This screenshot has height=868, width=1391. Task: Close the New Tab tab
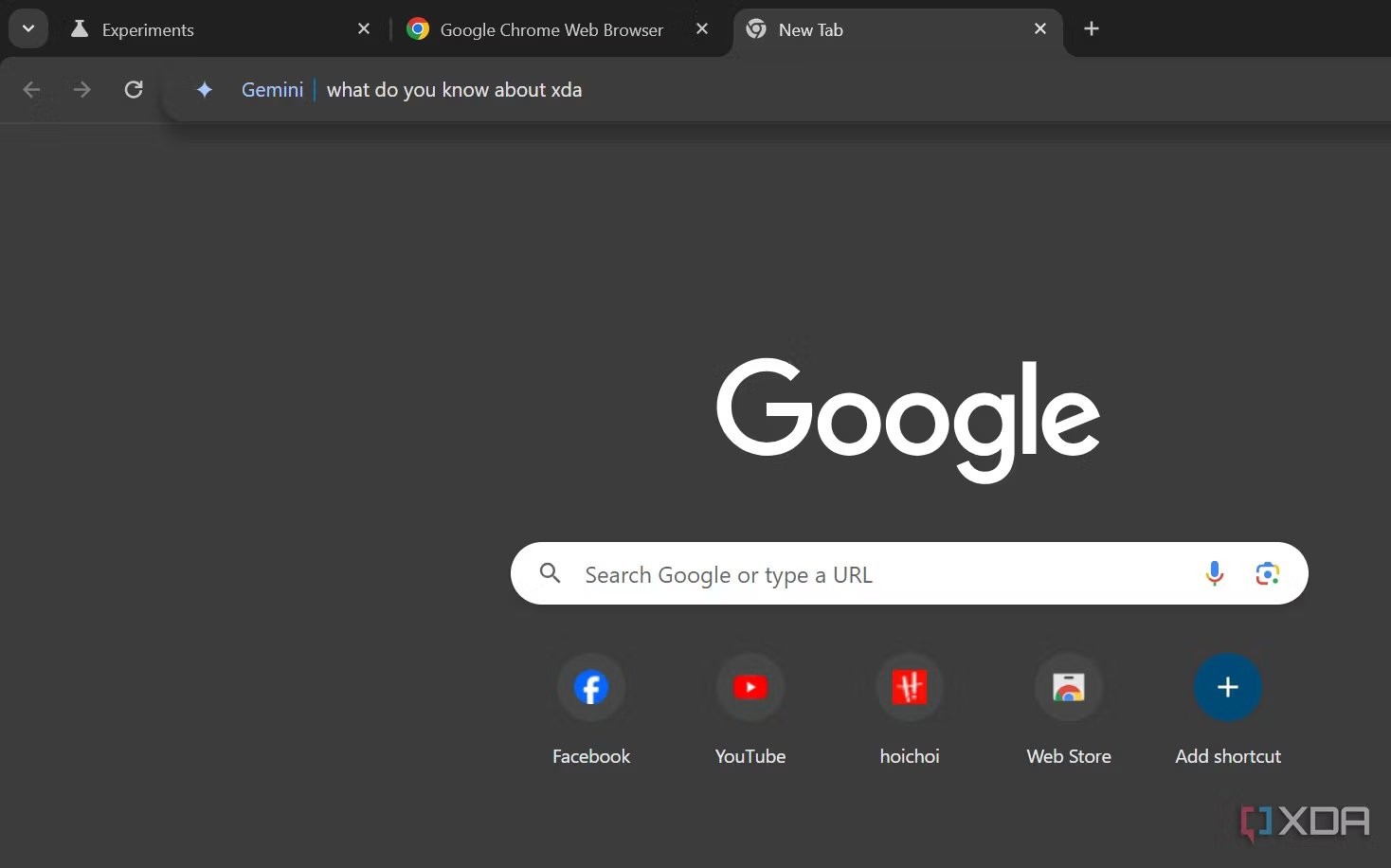point(1040,29)
